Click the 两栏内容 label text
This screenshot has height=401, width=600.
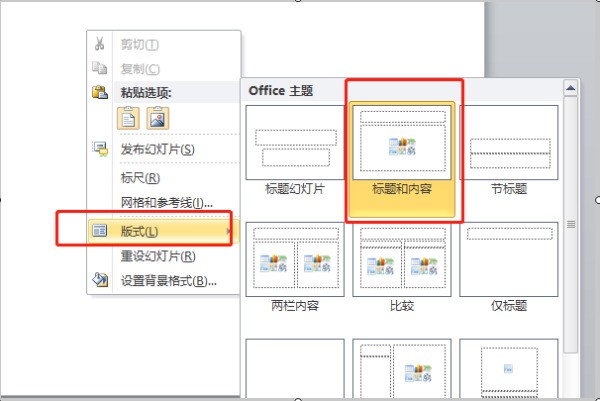tap(295, 306)
